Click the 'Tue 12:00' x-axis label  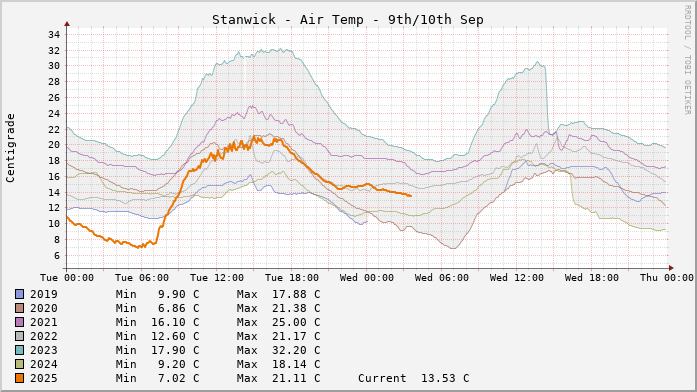pyautogui.click(x=217, y=278)
